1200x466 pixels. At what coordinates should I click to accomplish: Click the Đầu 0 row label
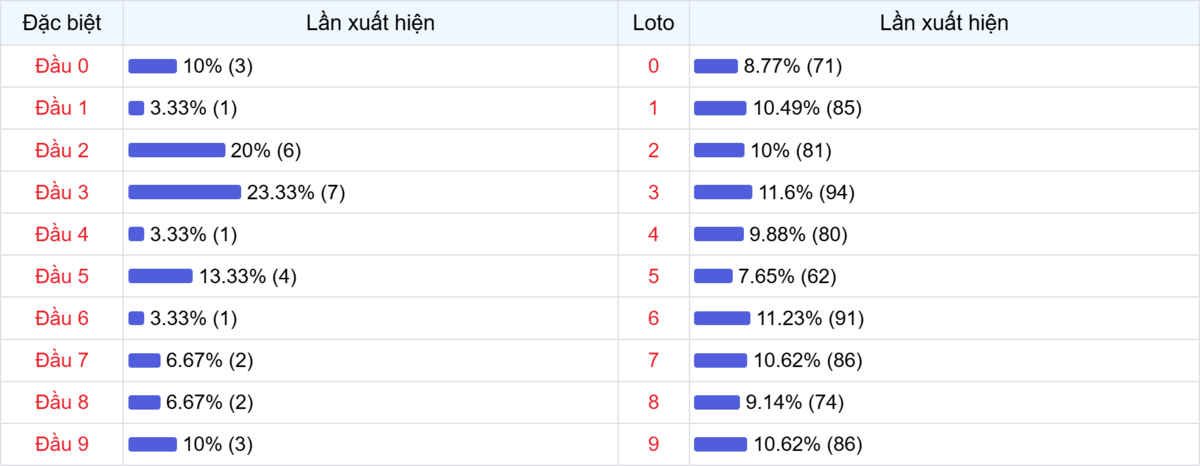click(62, 66)
